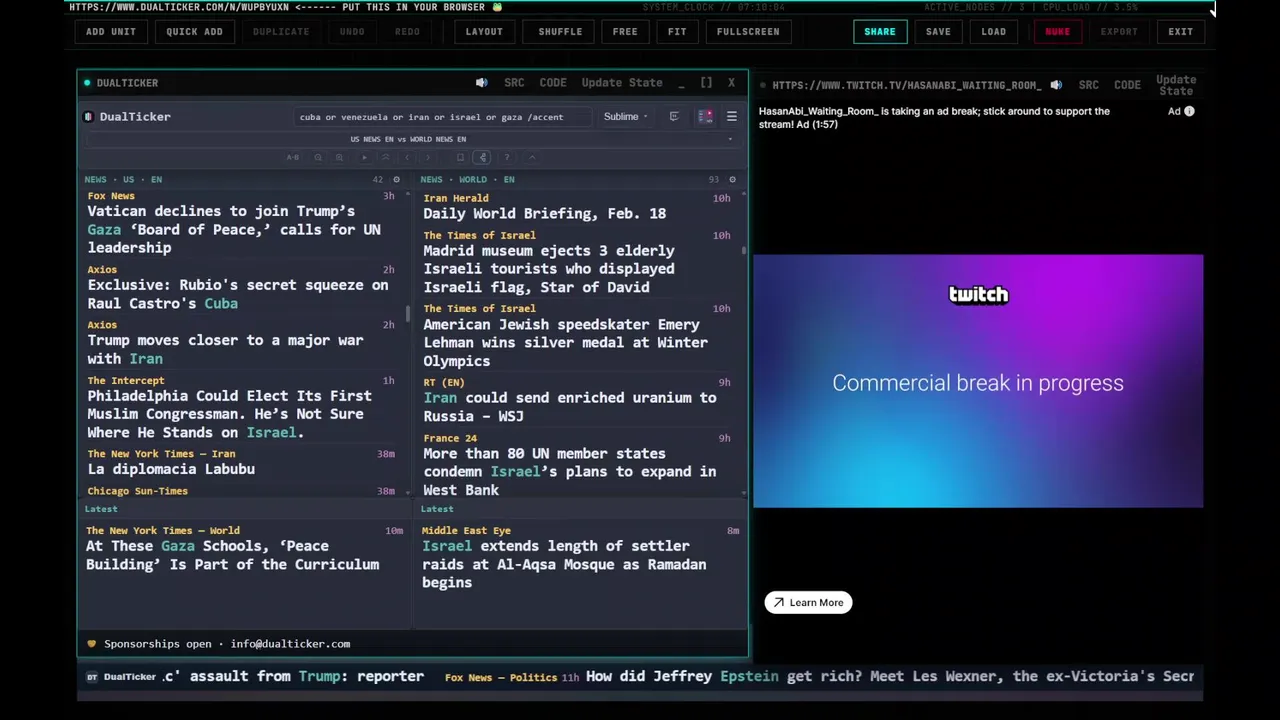
Task: Click the red NUKE button
Action: tap(1058, 31)
